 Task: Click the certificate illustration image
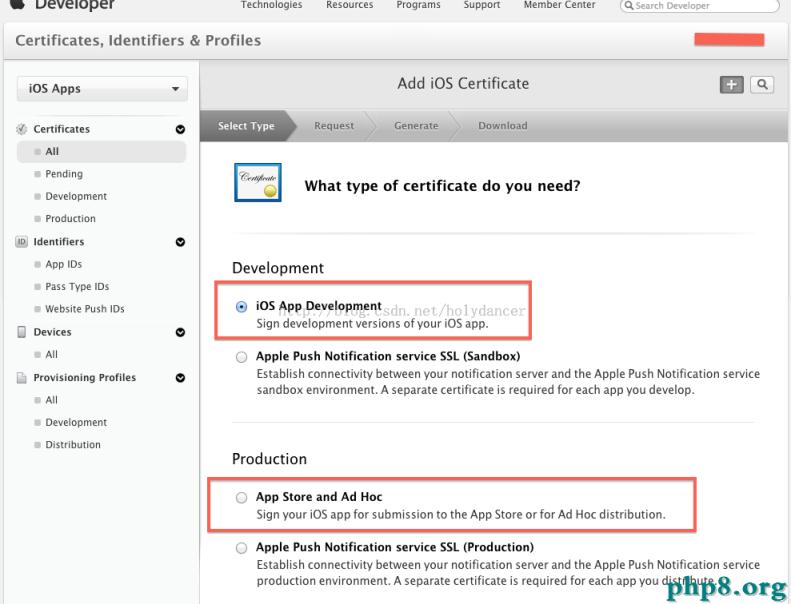(x=258, y=182)
